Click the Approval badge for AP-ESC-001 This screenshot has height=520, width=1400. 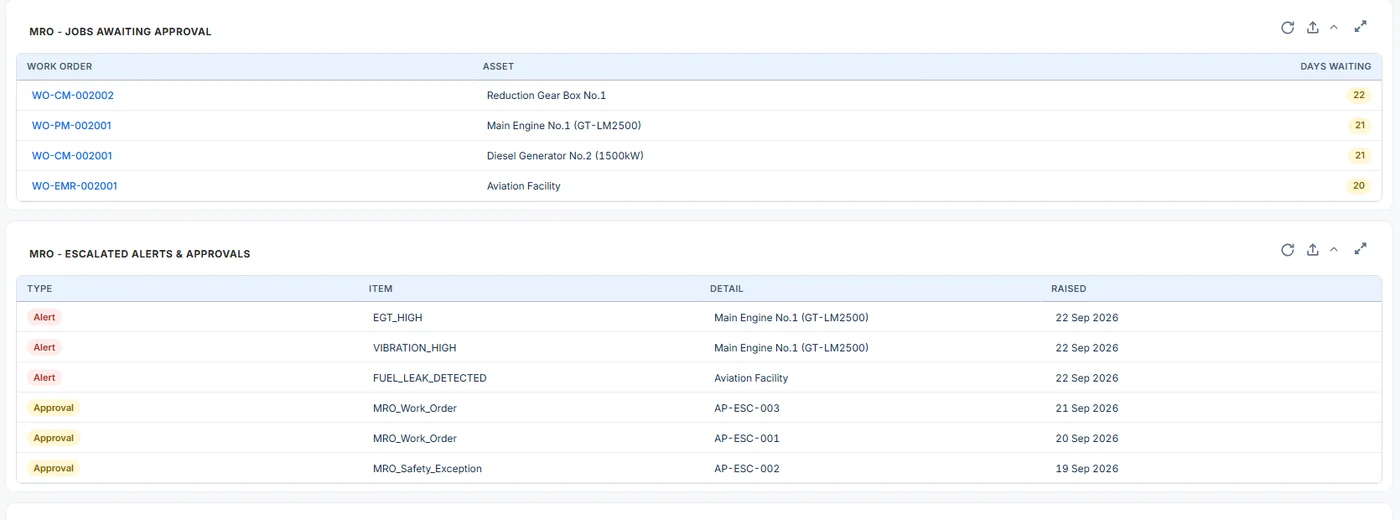[53, 438]
